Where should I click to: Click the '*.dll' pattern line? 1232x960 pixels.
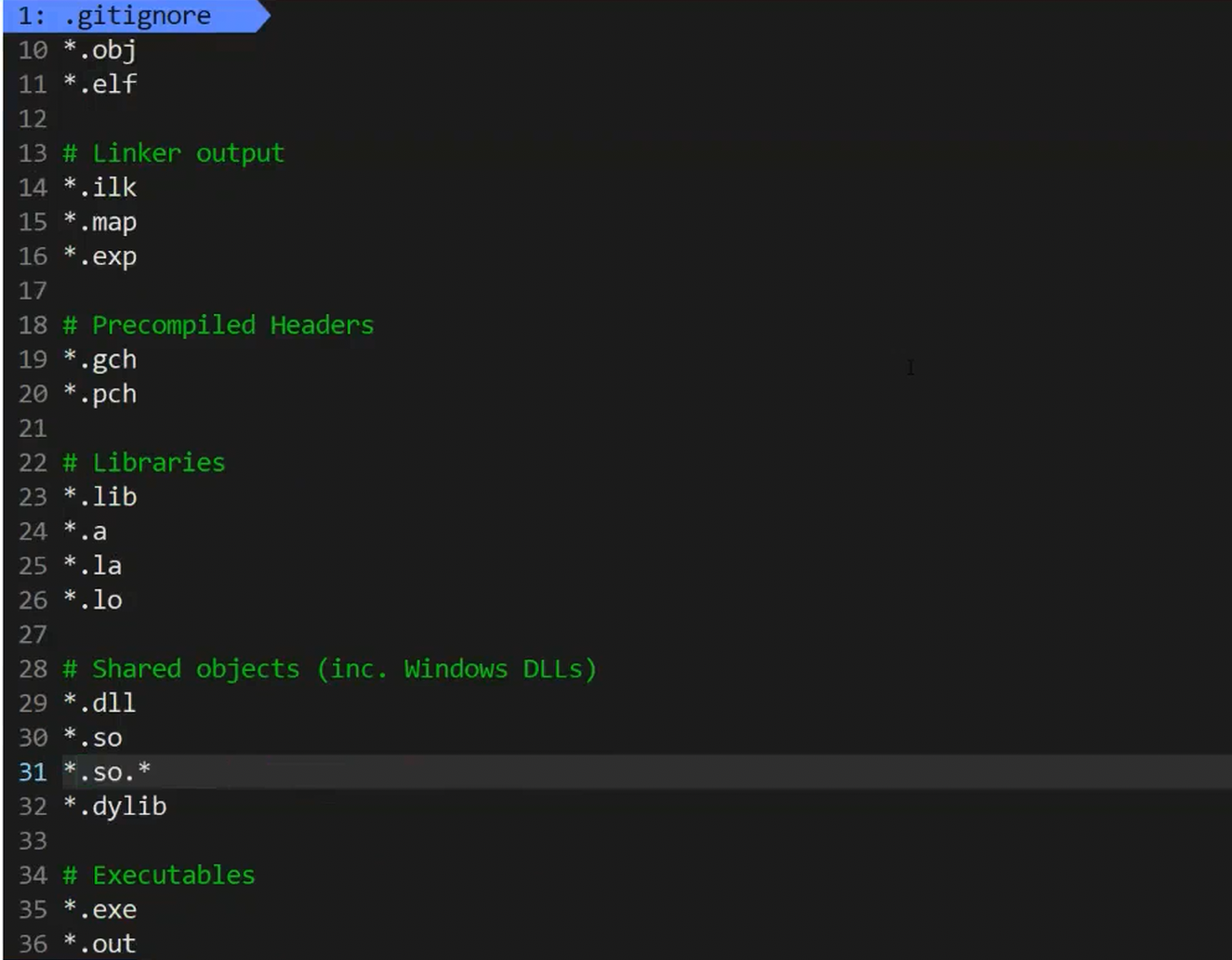pyautogui.click(x=99, y=704)
